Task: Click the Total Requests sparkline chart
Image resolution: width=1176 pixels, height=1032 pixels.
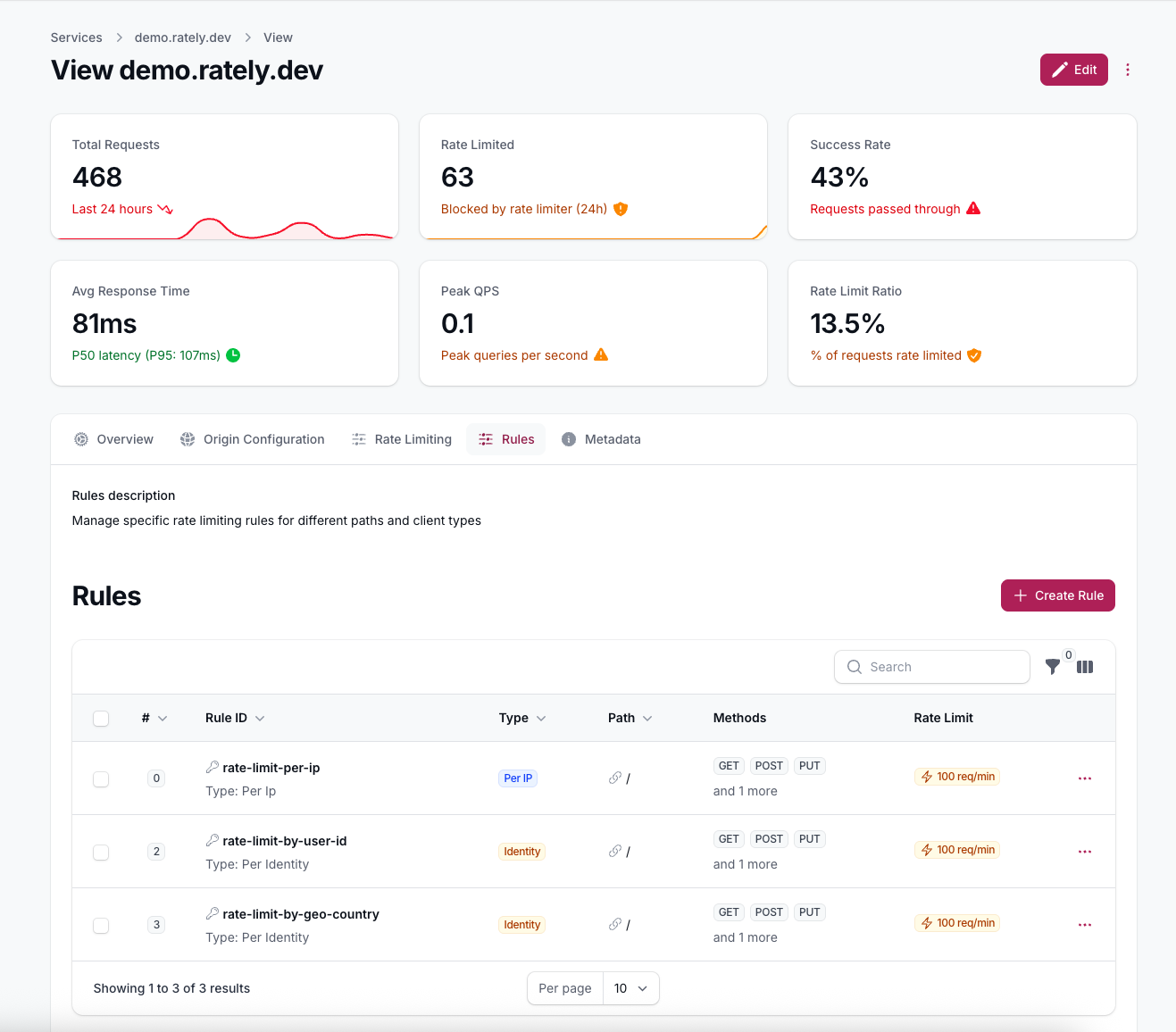Action: coord(286,229)
